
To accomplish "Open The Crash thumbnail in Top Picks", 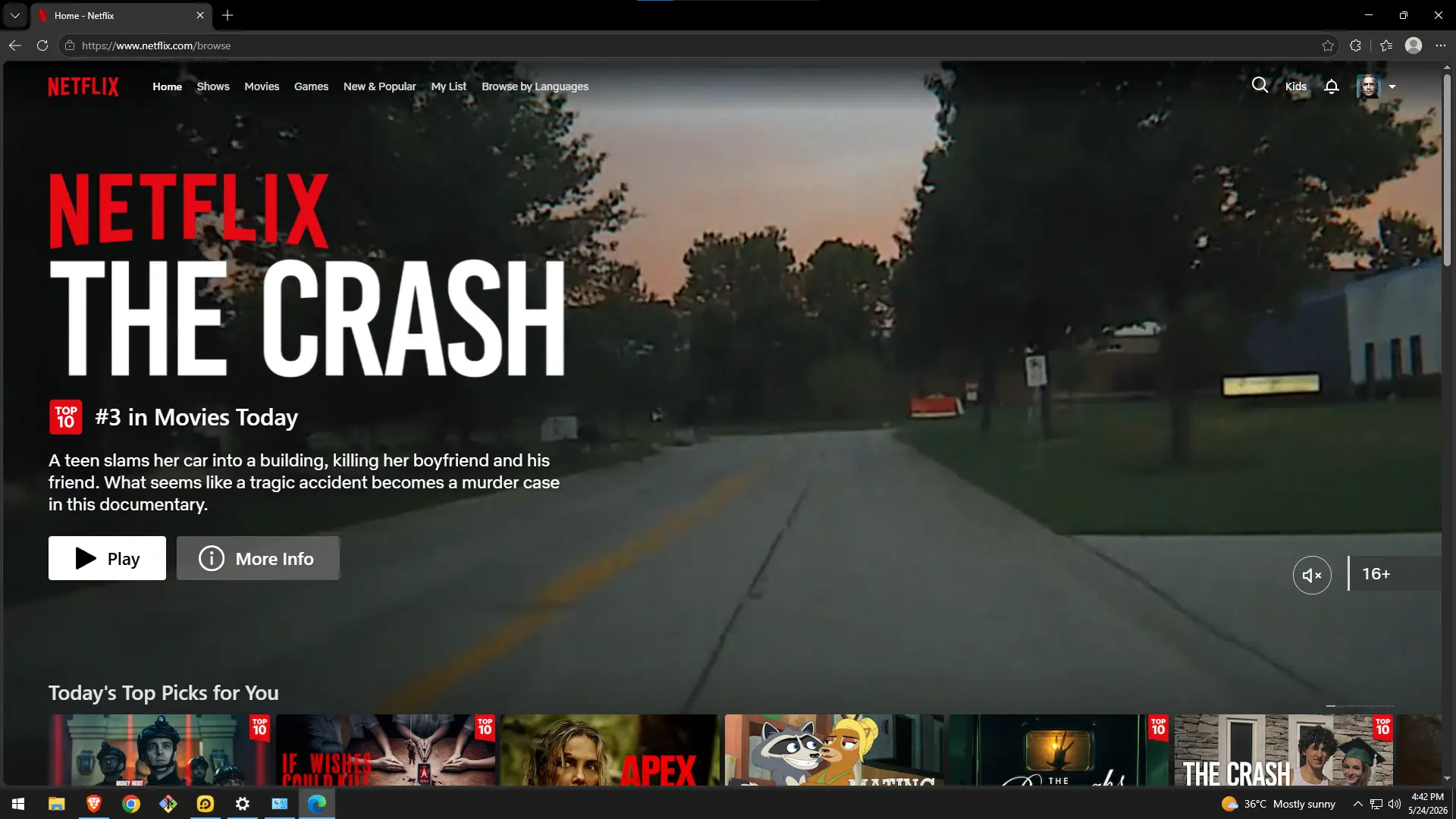I will [1284, 750].
